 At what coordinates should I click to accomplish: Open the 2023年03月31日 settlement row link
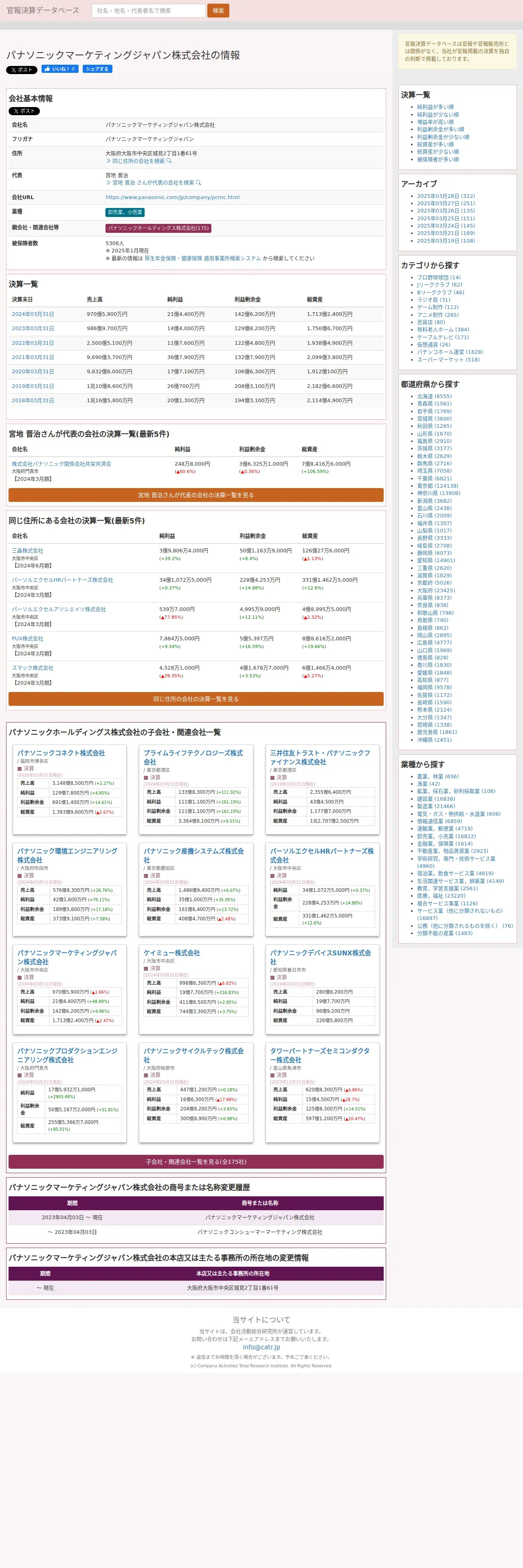pyautogui.click(x=33, y=328)
